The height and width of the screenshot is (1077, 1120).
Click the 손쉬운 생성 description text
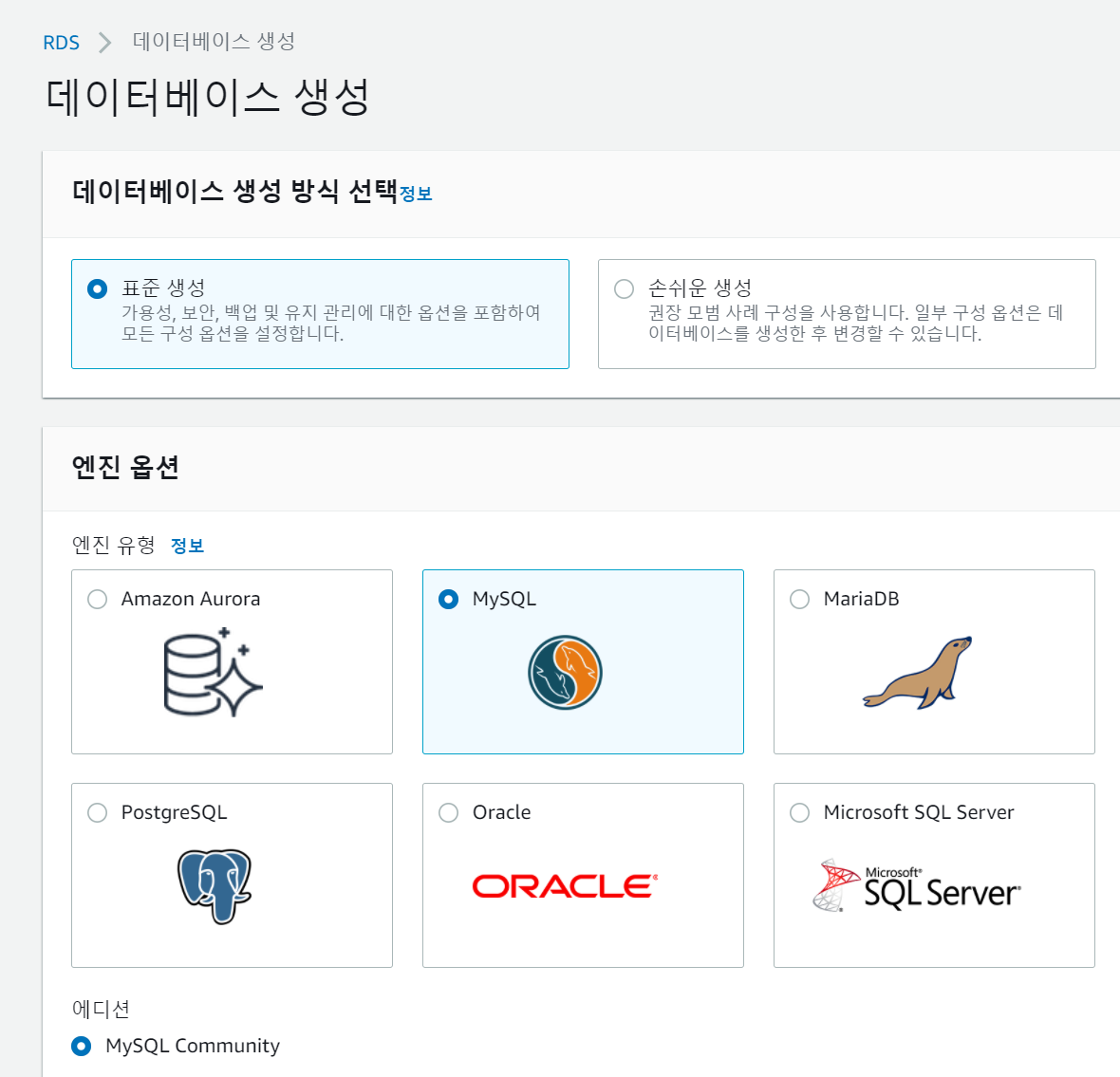pos(856,323)
